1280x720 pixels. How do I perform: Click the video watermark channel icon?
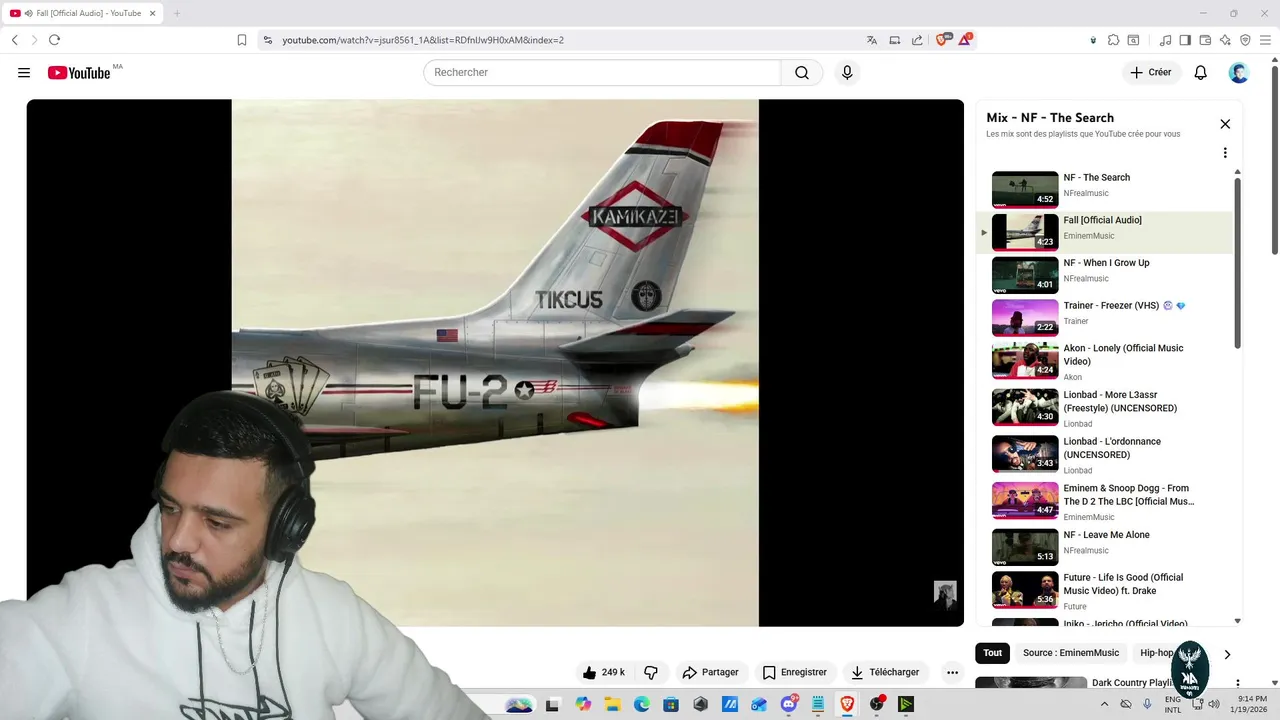coord(945,594)
